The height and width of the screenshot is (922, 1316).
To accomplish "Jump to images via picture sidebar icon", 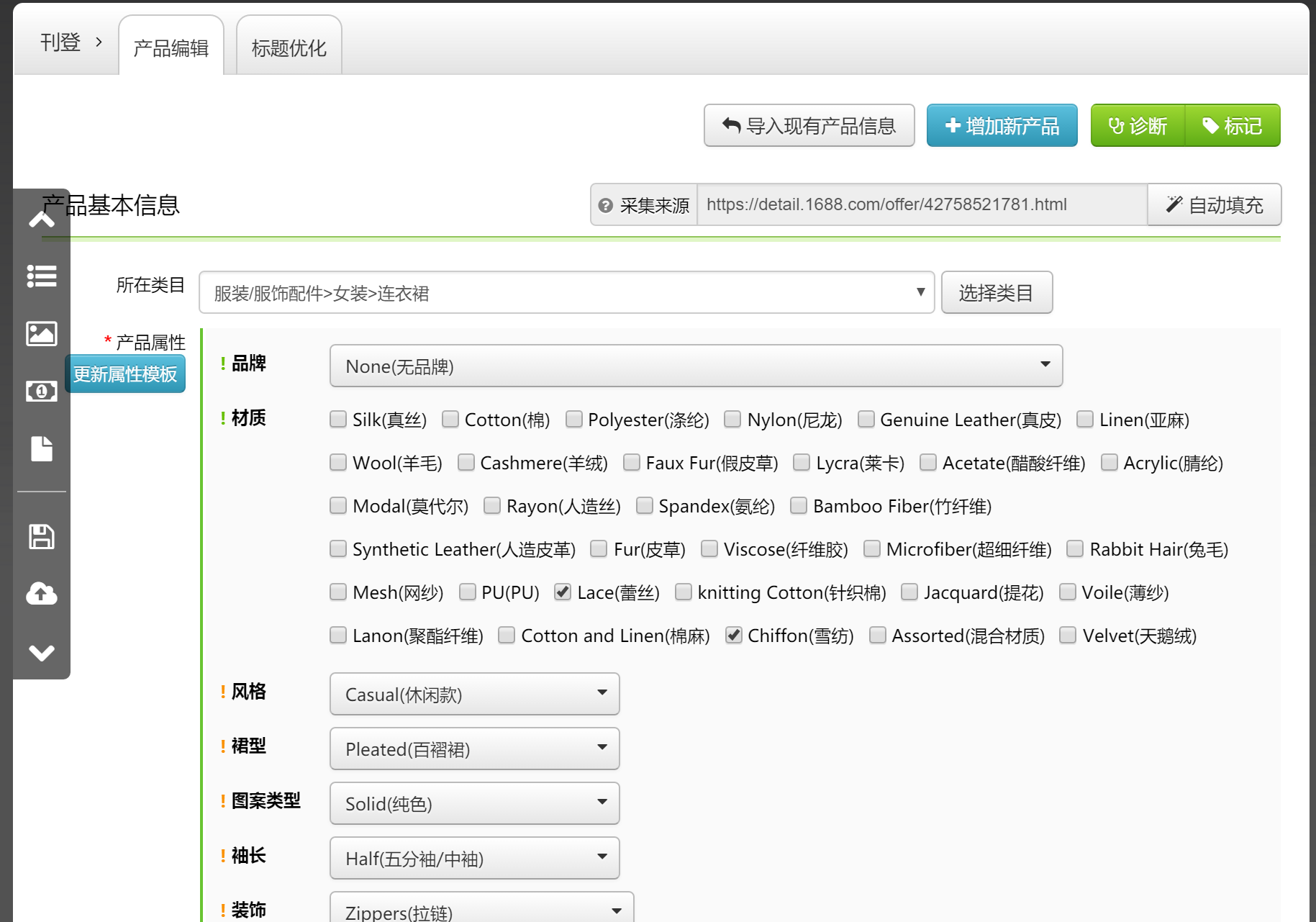I will coord(42,333).
